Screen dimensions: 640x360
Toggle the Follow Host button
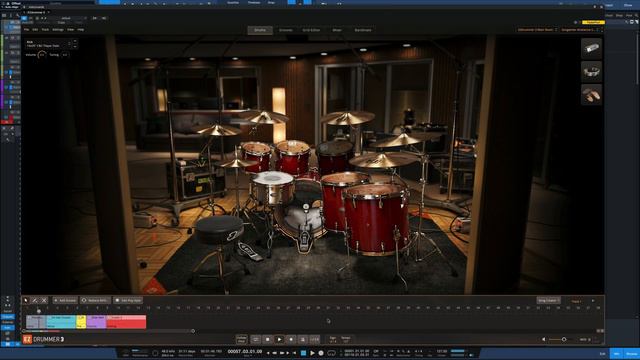click(x=242, y=339)
